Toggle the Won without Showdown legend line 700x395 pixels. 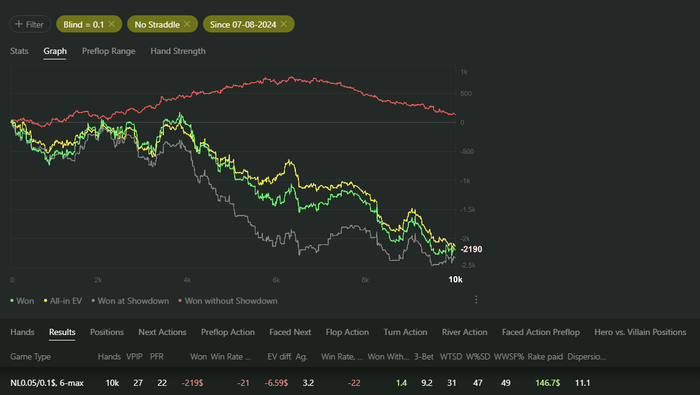point(228,301)
